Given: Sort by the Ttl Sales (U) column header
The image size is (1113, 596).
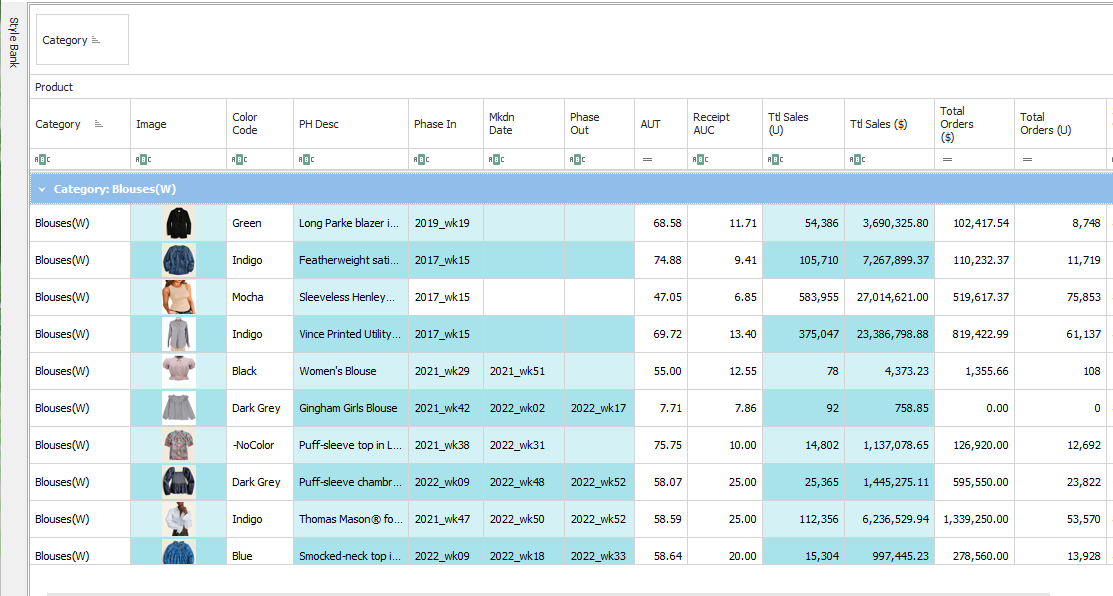Looking at the screenshot, I should point(788,124).
